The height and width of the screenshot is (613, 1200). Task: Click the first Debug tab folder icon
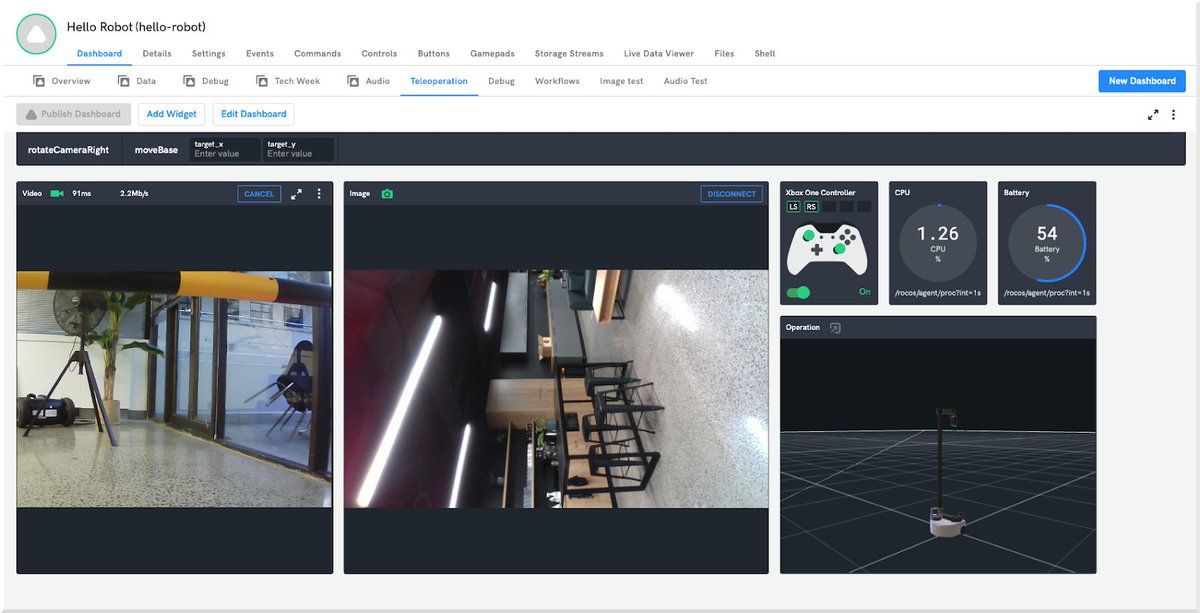pos(190,81)
